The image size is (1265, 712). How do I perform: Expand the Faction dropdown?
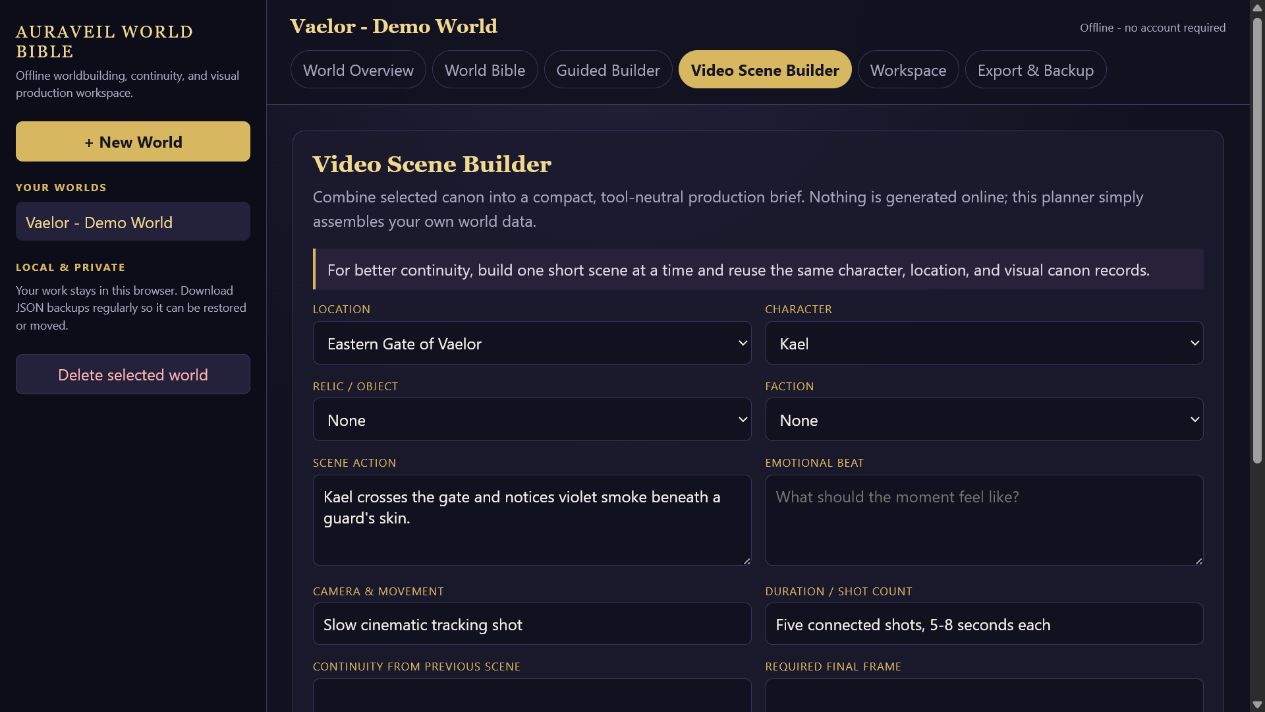click(x=984, y=420)
